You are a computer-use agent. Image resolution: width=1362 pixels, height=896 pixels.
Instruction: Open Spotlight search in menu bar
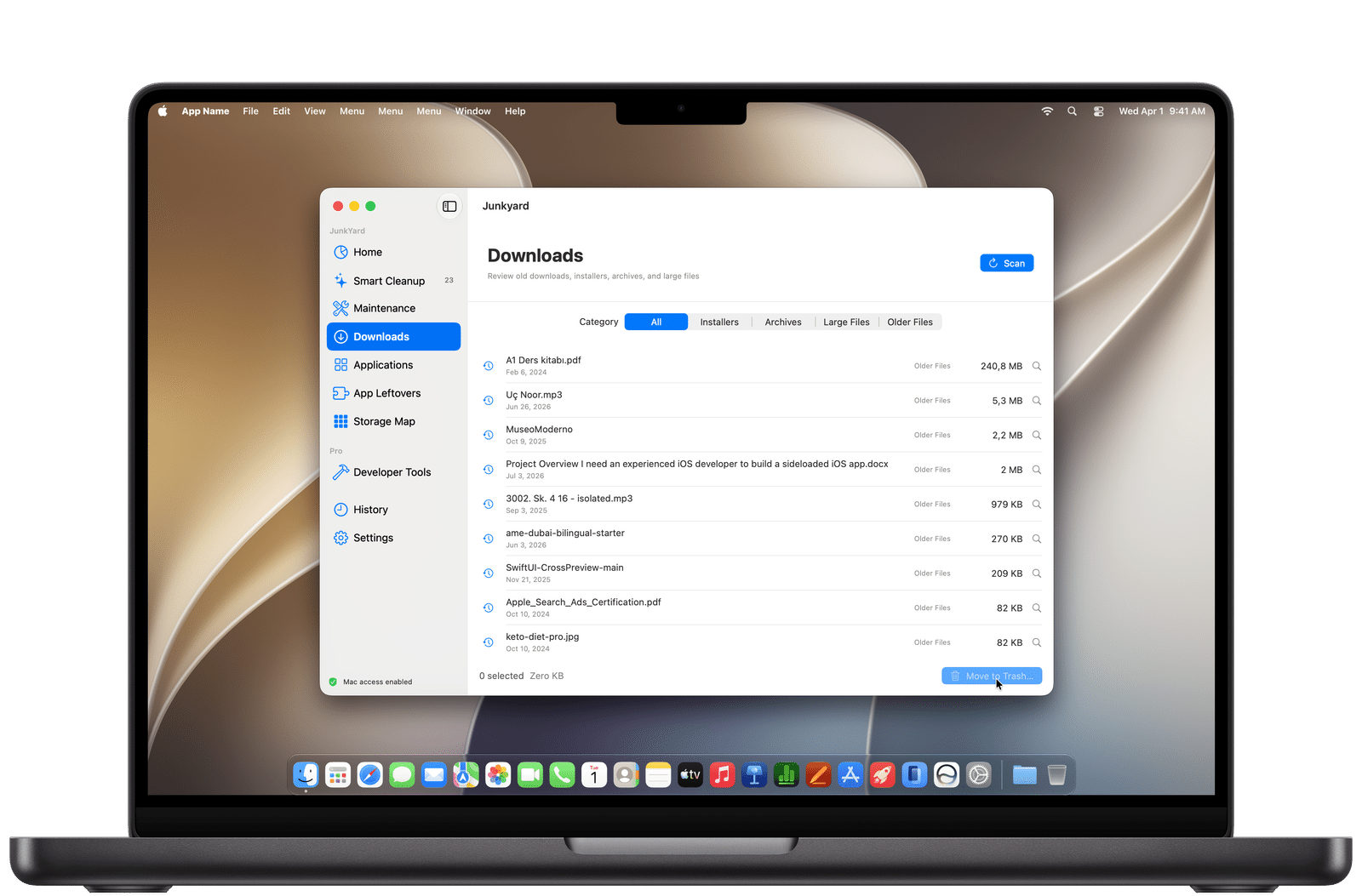tap(1072, 111)
